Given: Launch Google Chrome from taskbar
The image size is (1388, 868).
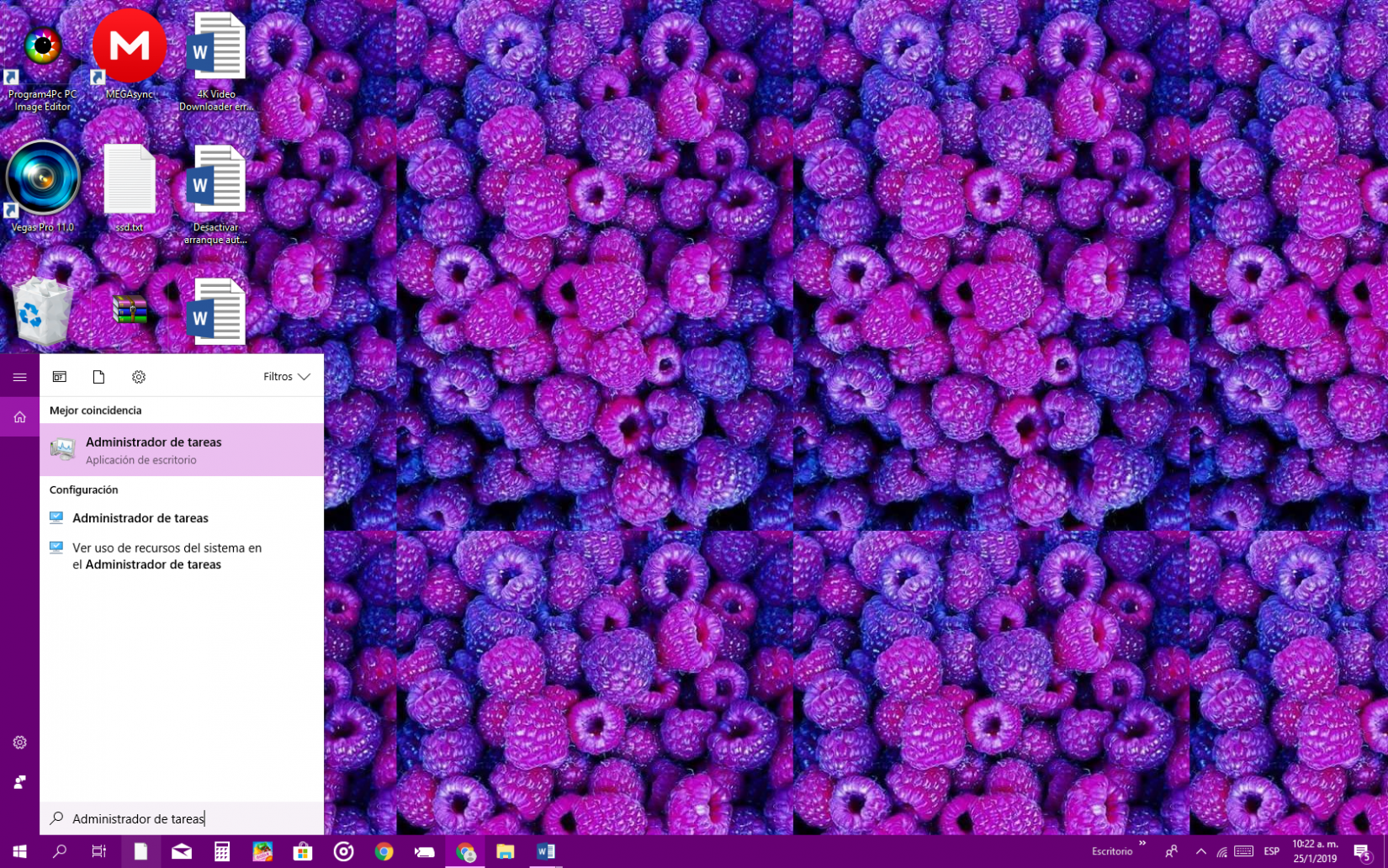Looking at the screenshot, I should (x=384, y=851).
